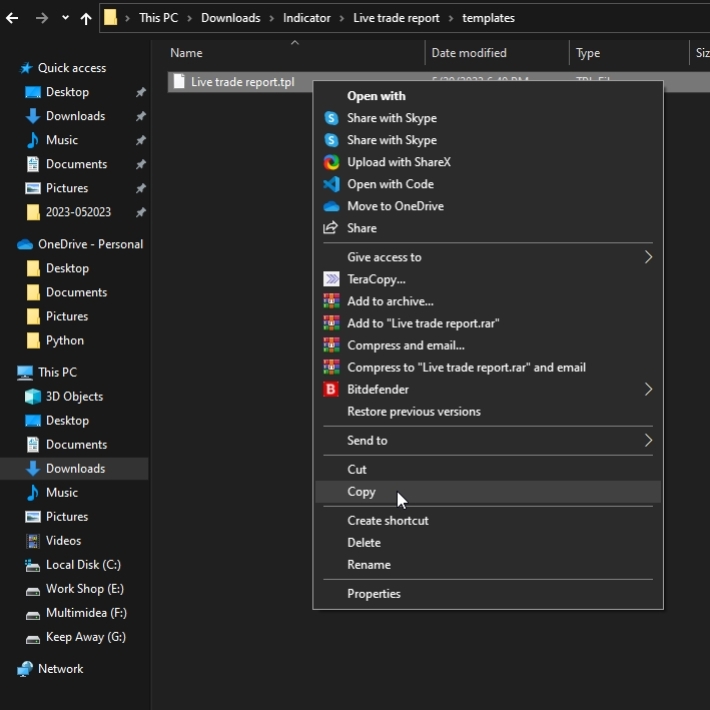Screen dimensions: 710x710
Task: Select Network in the navigation pane
Action: pyautogui.click(x=60, y=669)
